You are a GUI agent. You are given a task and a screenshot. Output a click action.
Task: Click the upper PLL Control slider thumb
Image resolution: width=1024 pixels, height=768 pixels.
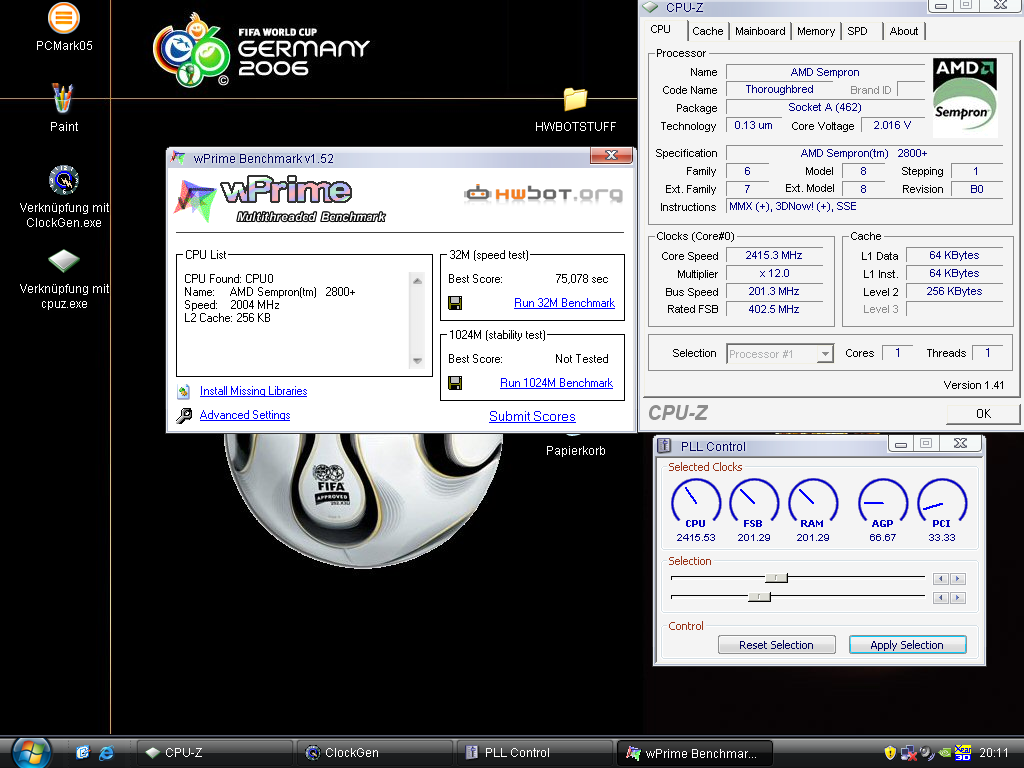(x=777, y=578)
